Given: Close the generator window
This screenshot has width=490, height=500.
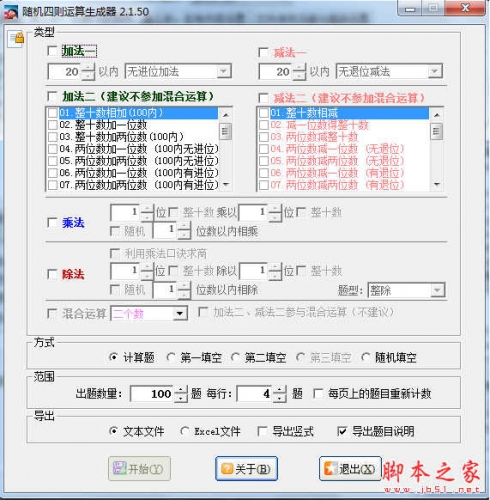Looking at the screenshot, I should coord(465,8).
